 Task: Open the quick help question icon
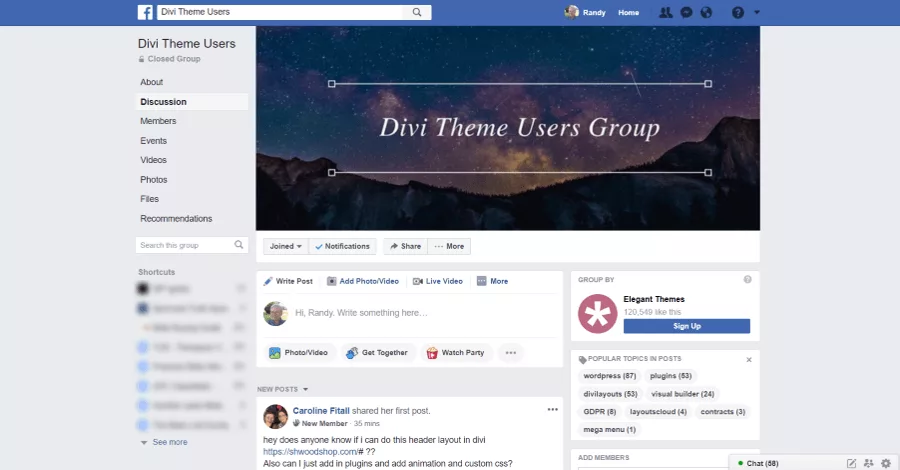[738, 12]
